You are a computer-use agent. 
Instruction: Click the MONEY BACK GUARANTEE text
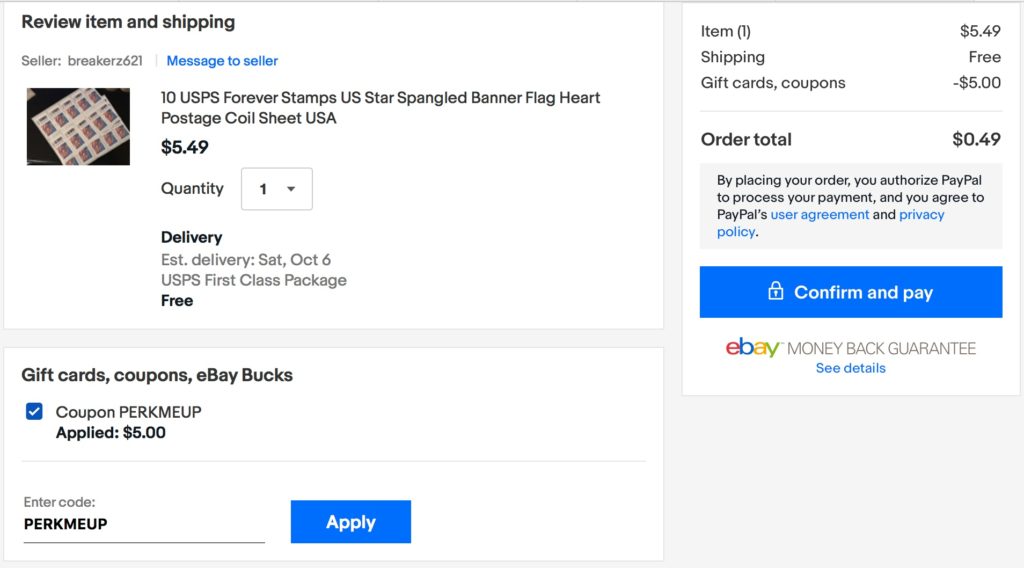point(882,349)
